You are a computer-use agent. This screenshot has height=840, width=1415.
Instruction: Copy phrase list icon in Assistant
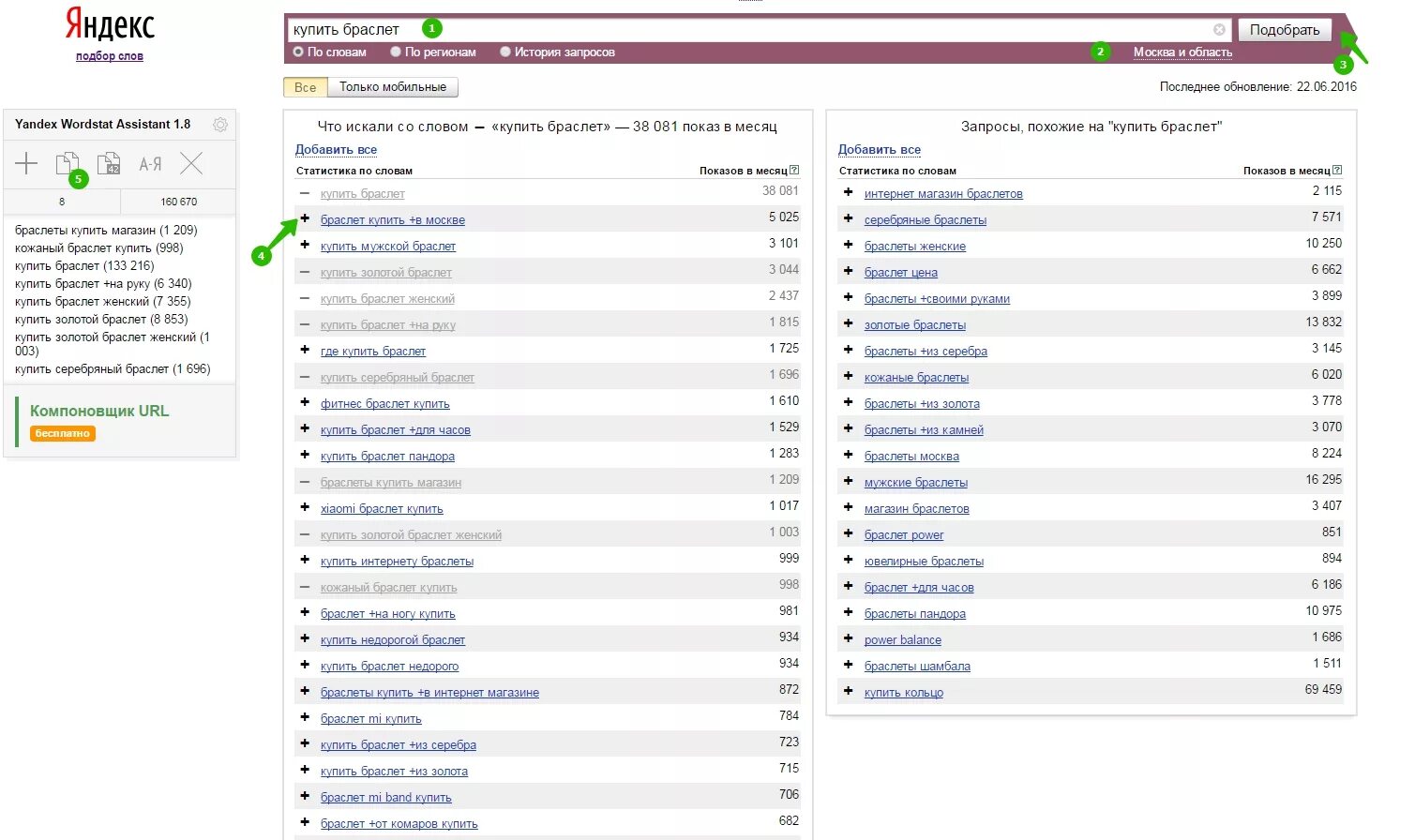pos(67,164)
